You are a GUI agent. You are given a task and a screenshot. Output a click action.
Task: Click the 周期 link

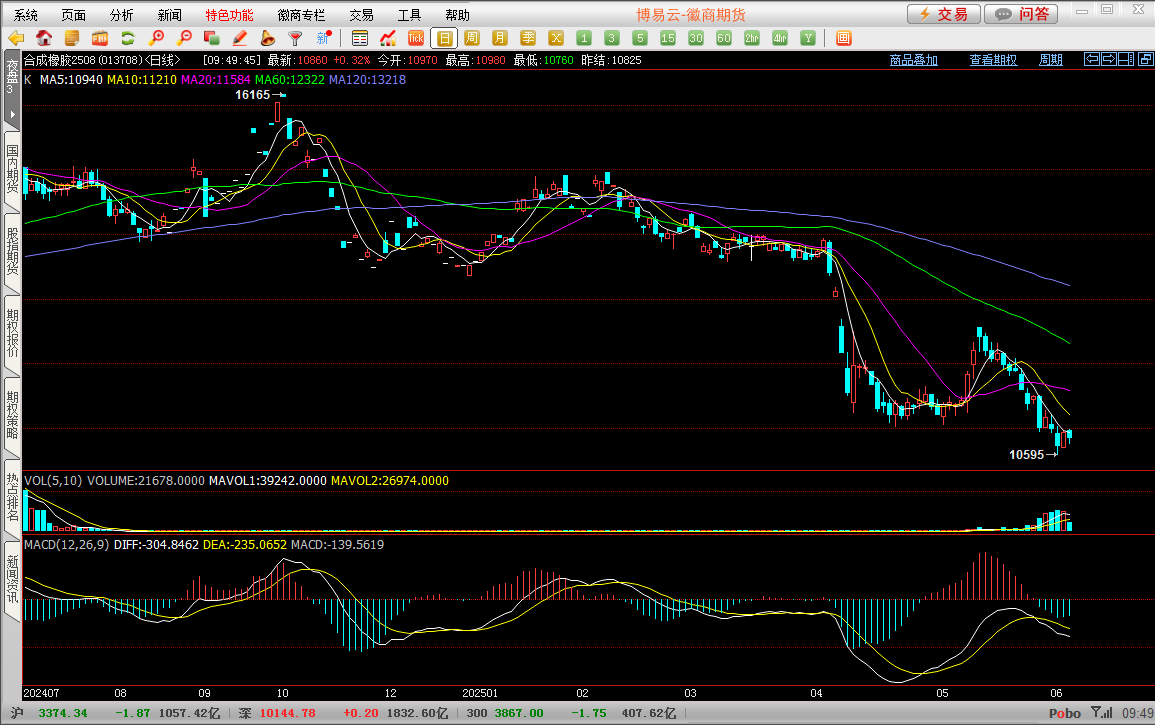coord(1050,60)
